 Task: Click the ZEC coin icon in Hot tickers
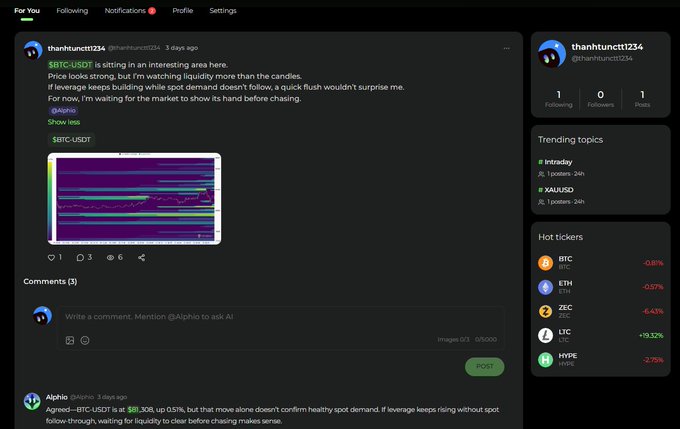pos(546,311)
